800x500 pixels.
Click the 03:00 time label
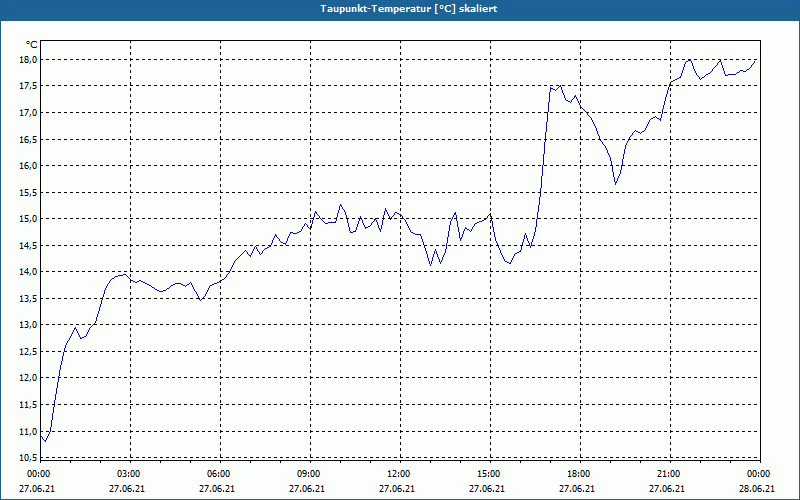129,474
